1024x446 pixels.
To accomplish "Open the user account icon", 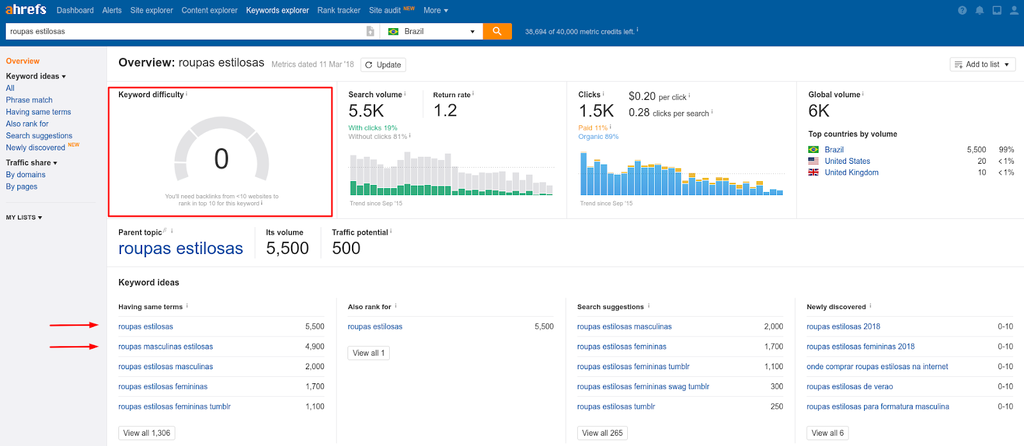I will coord(1013,10).
